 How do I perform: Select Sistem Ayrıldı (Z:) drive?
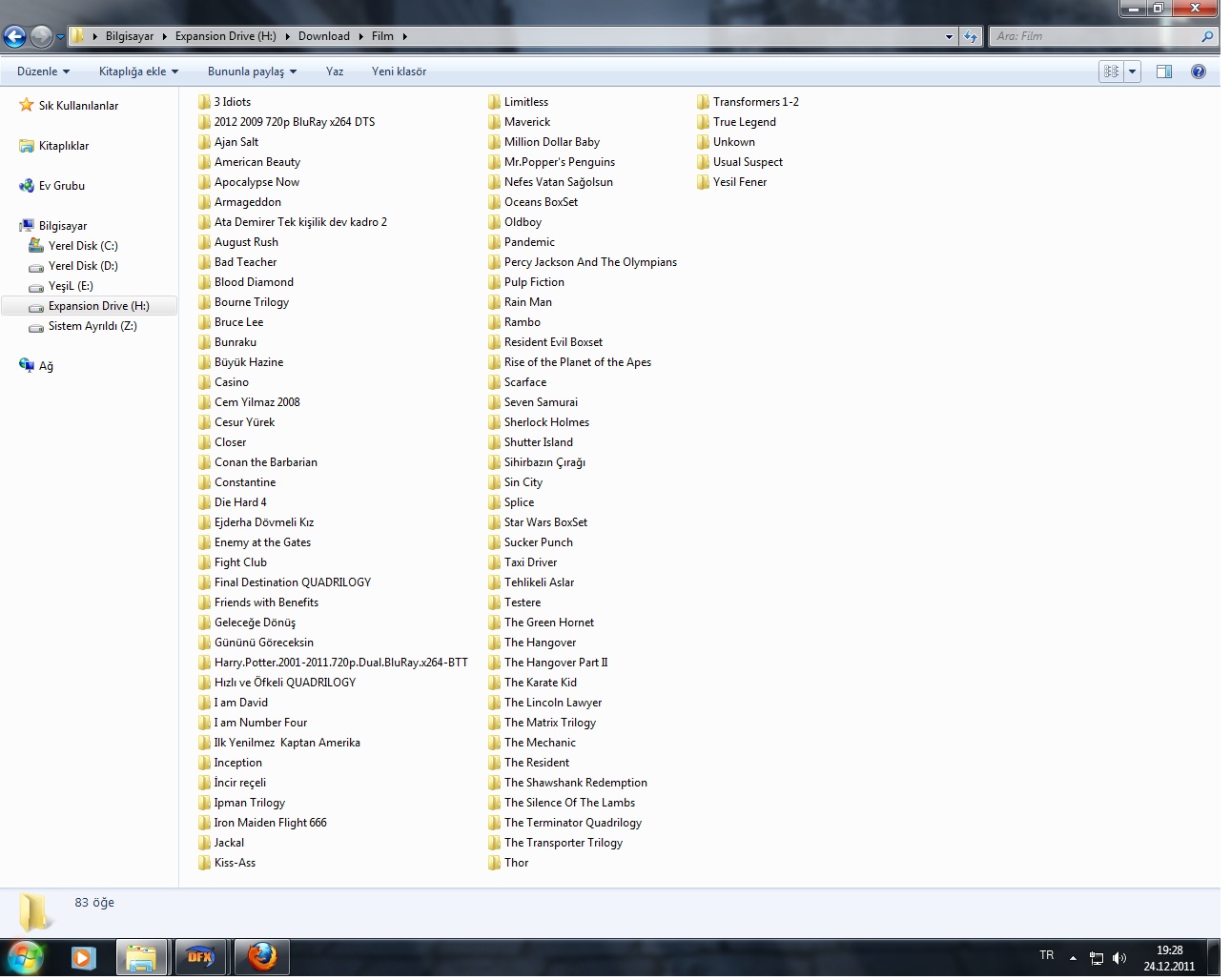pyautogui.click(x=92, y=326)
